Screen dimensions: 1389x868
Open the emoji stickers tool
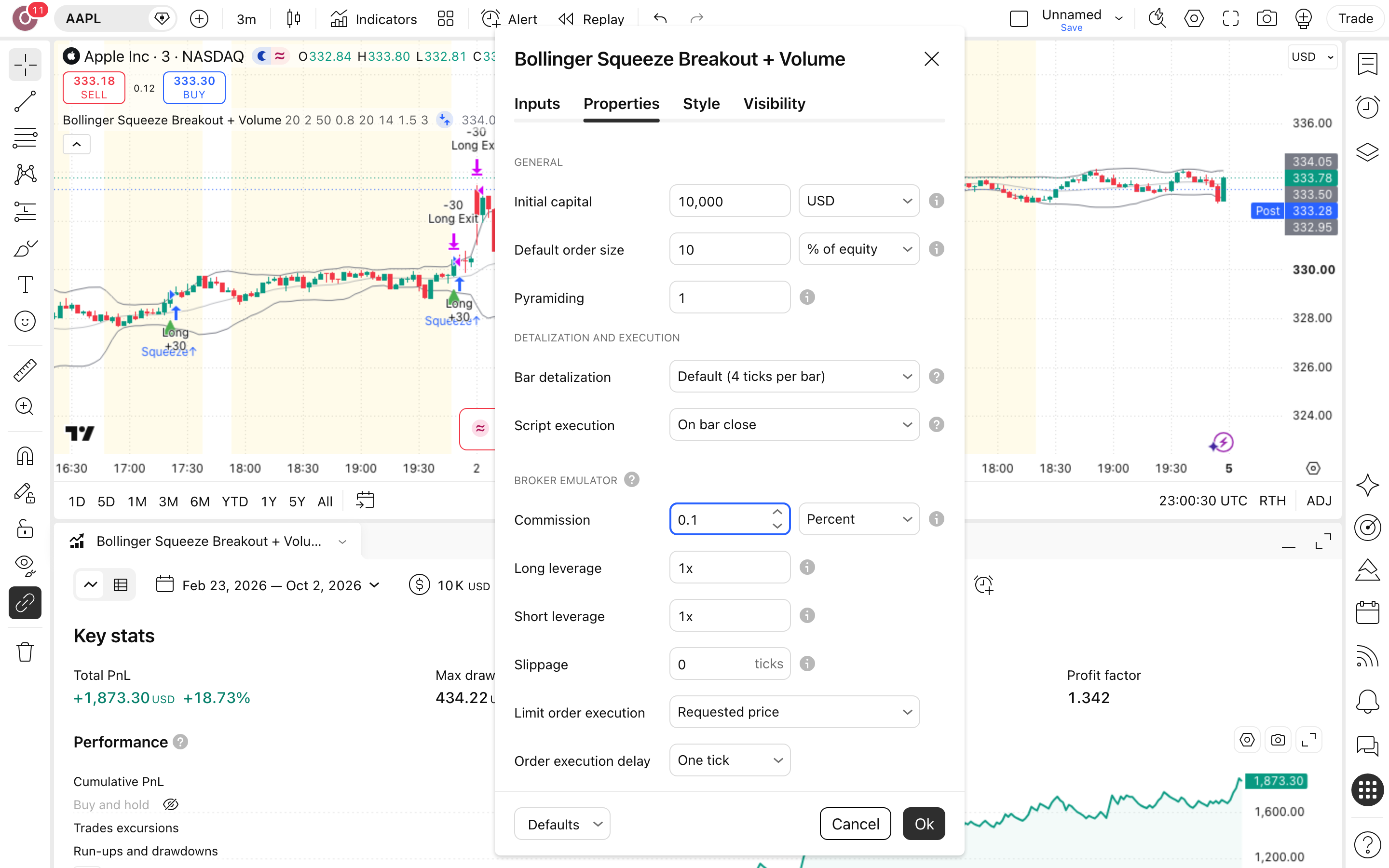pos(25,322)
